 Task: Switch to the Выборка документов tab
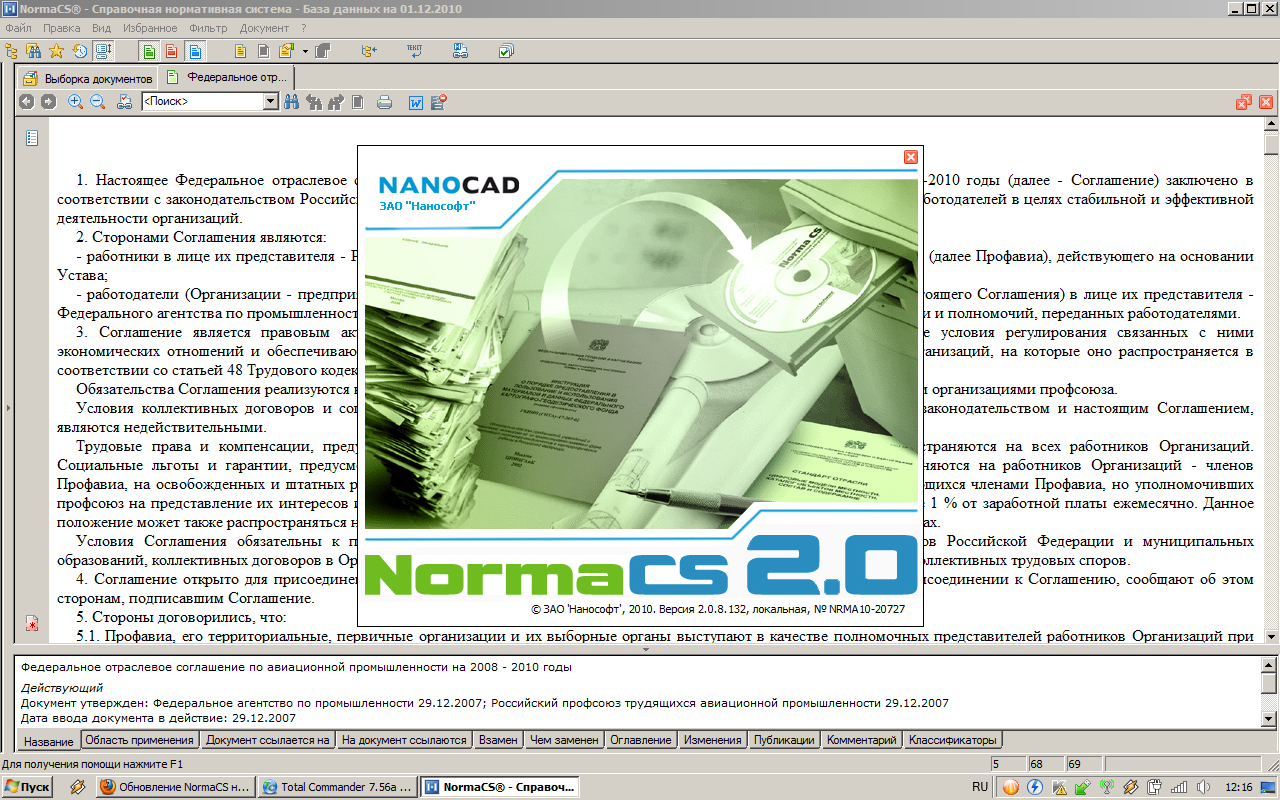[88, 78]
